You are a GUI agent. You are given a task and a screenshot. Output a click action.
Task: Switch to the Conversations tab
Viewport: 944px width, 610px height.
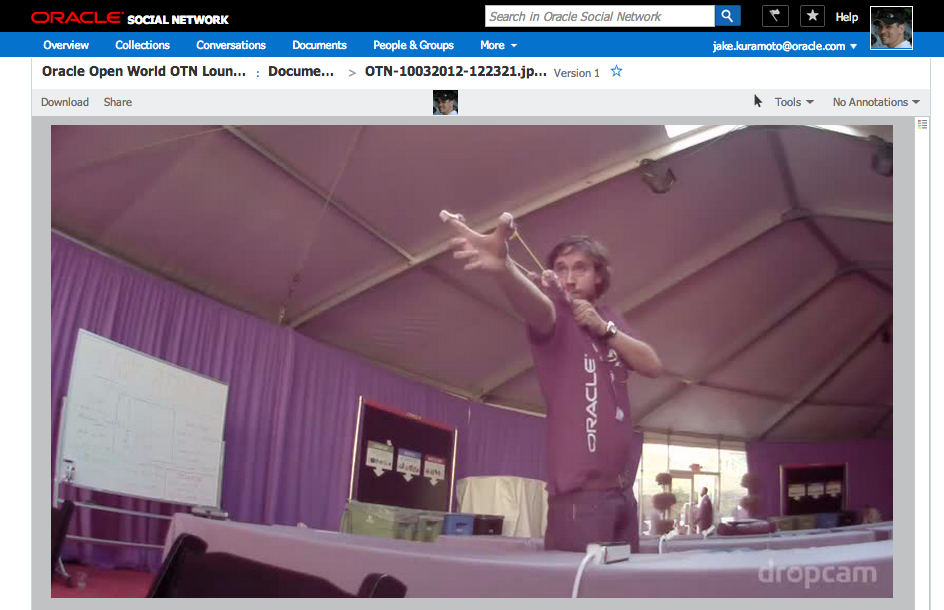click(x=231, y=45)
